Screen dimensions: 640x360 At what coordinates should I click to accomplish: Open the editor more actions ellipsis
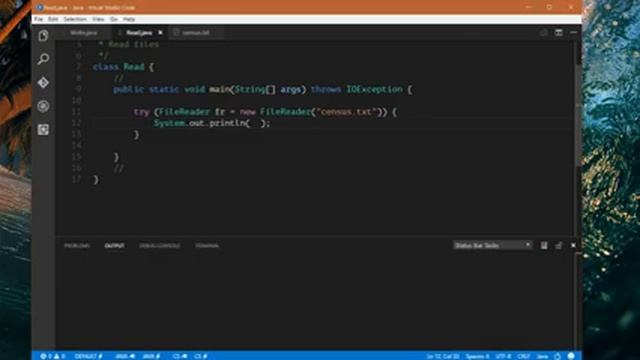tap(573, 33)
